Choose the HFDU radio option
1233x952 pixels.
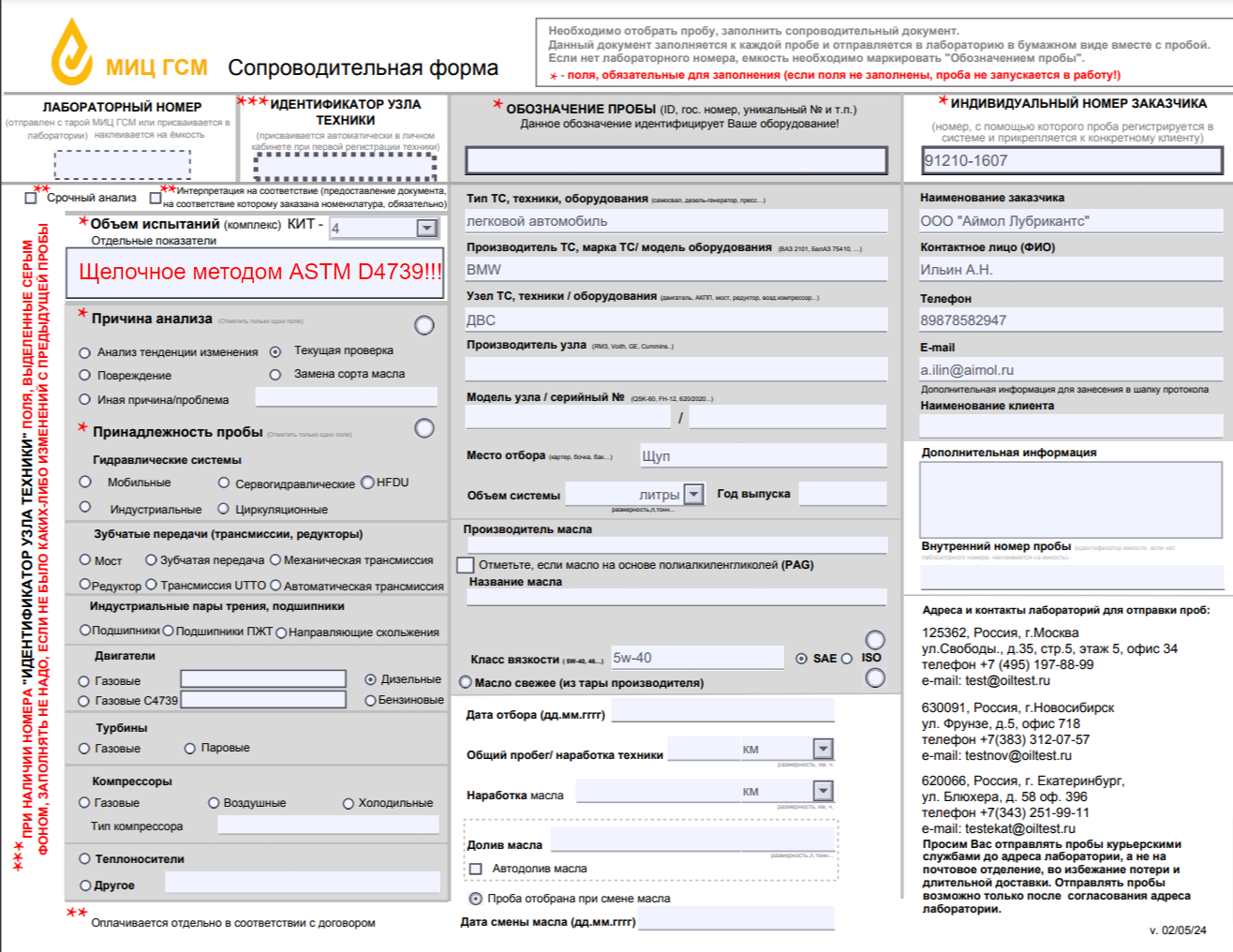click(x=367, y=482)
